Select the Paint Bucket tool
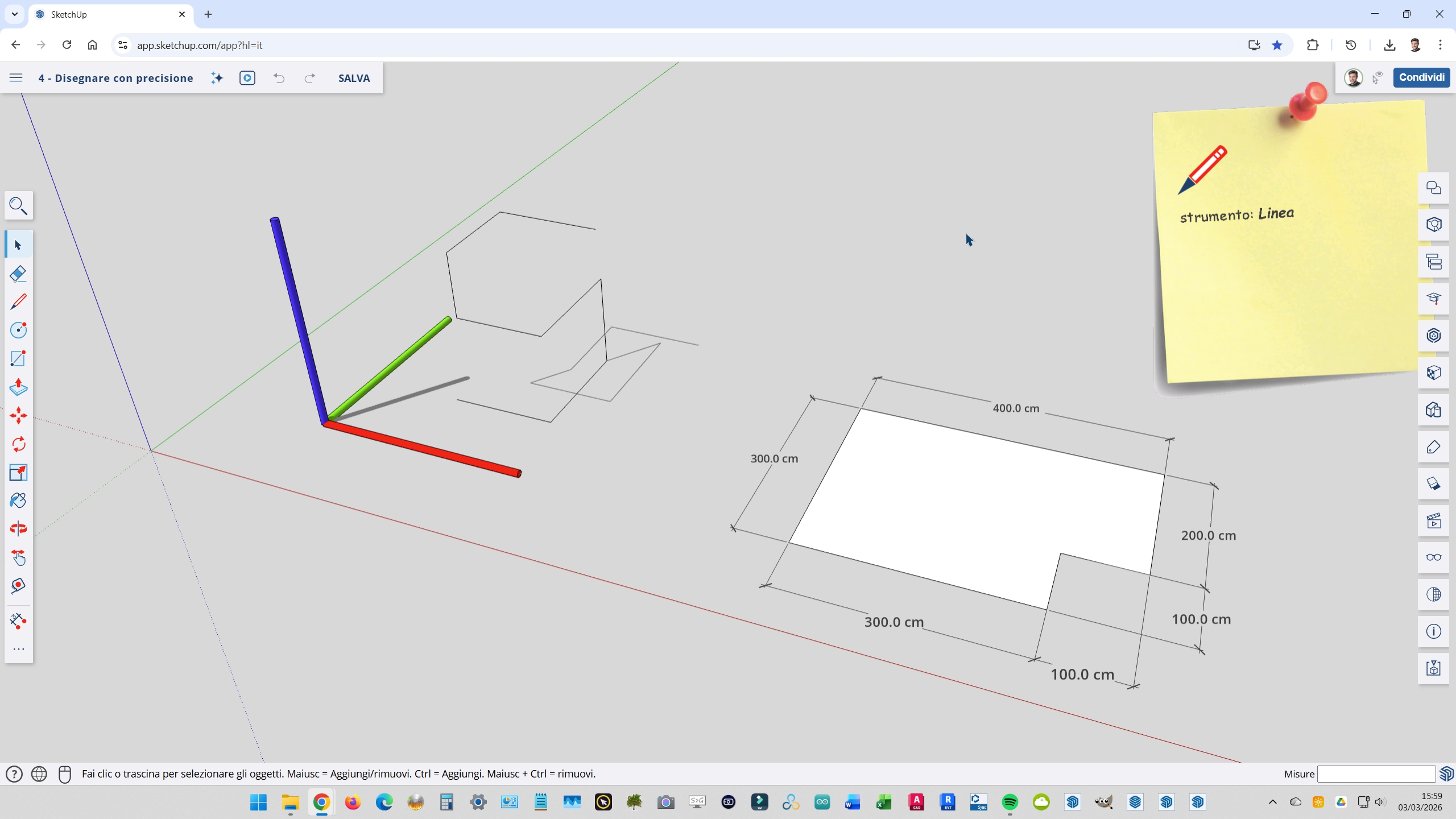Screen dimensions: 1456x819 pyautogui.click(x=18, y=500)
